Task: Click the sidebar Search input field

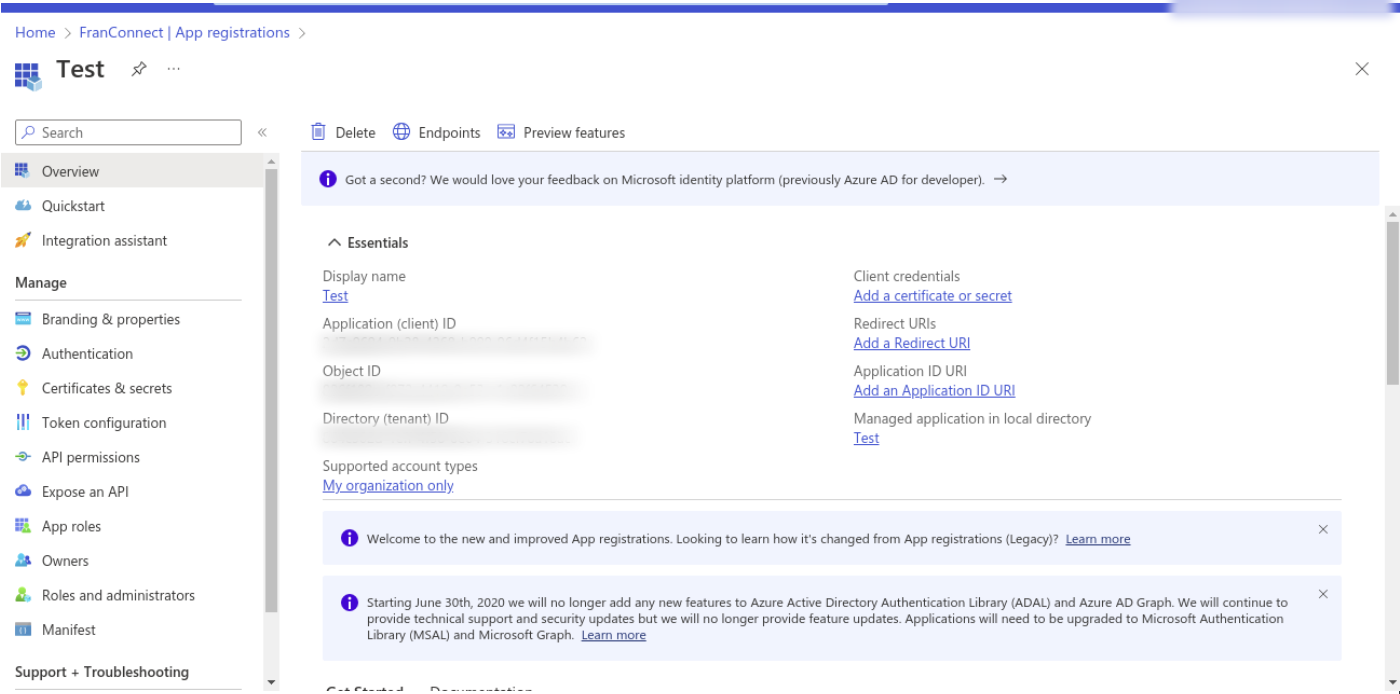Action: coord(129,132)
